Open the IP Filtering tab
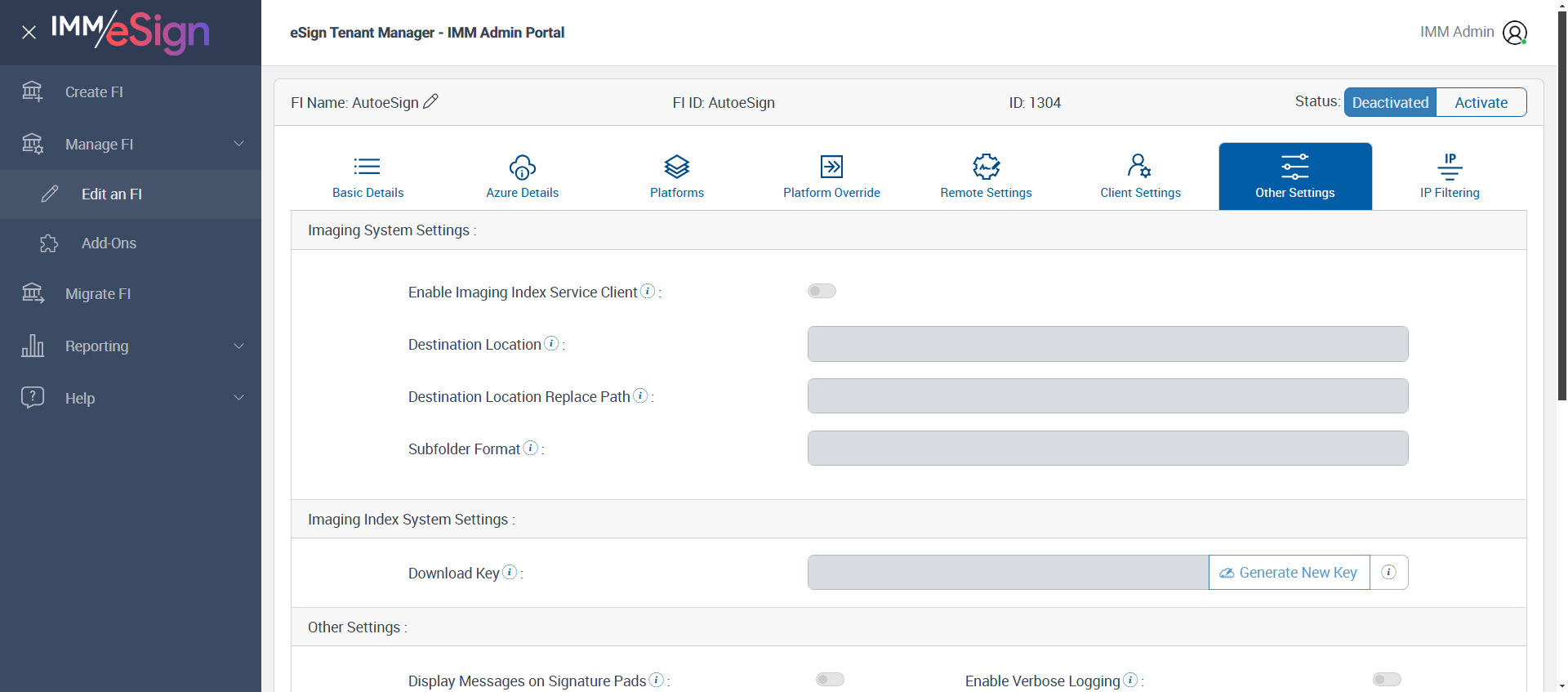 [1450, 176]
